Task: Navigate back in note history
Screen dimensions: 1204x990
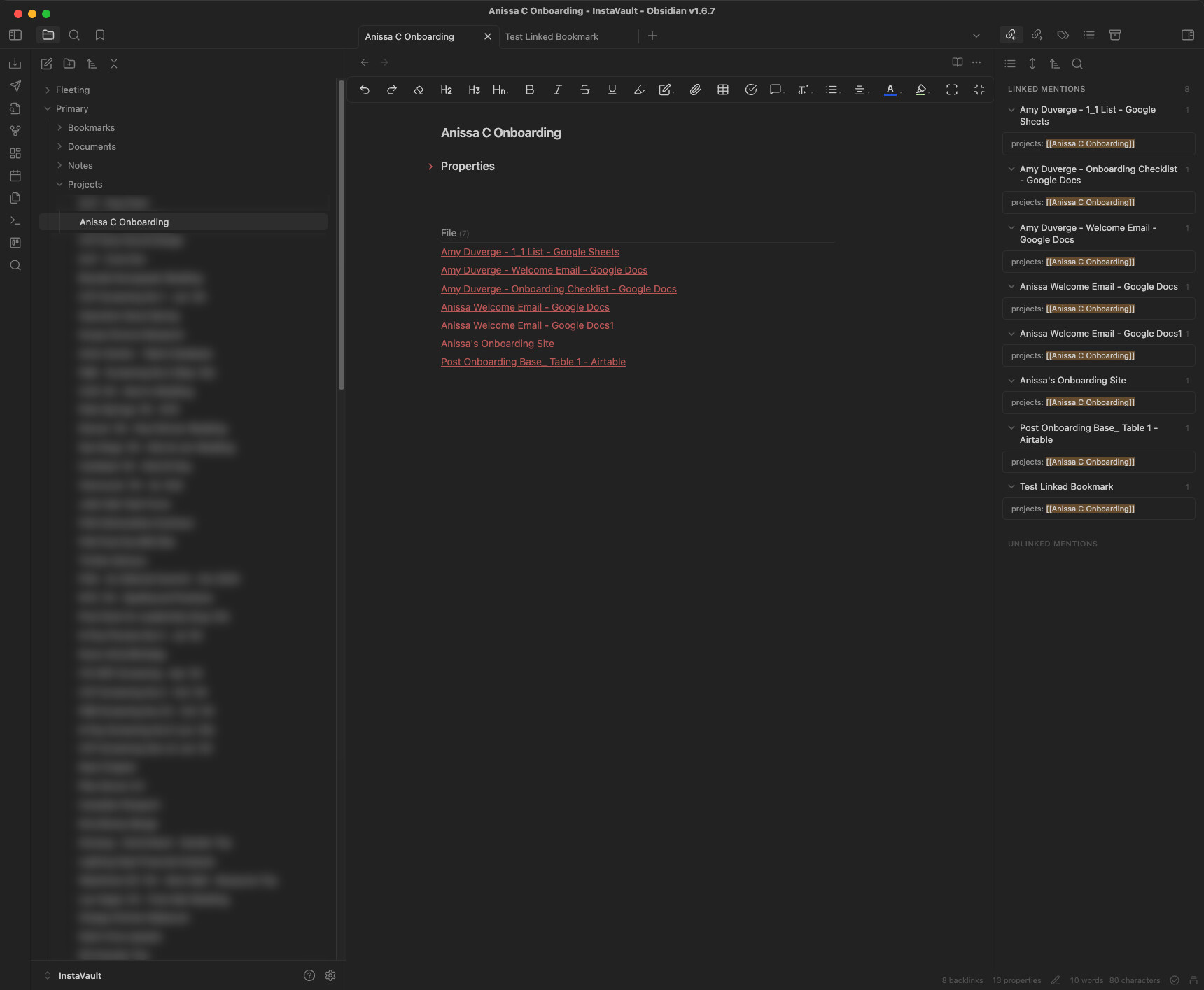Action: [365, 62]
